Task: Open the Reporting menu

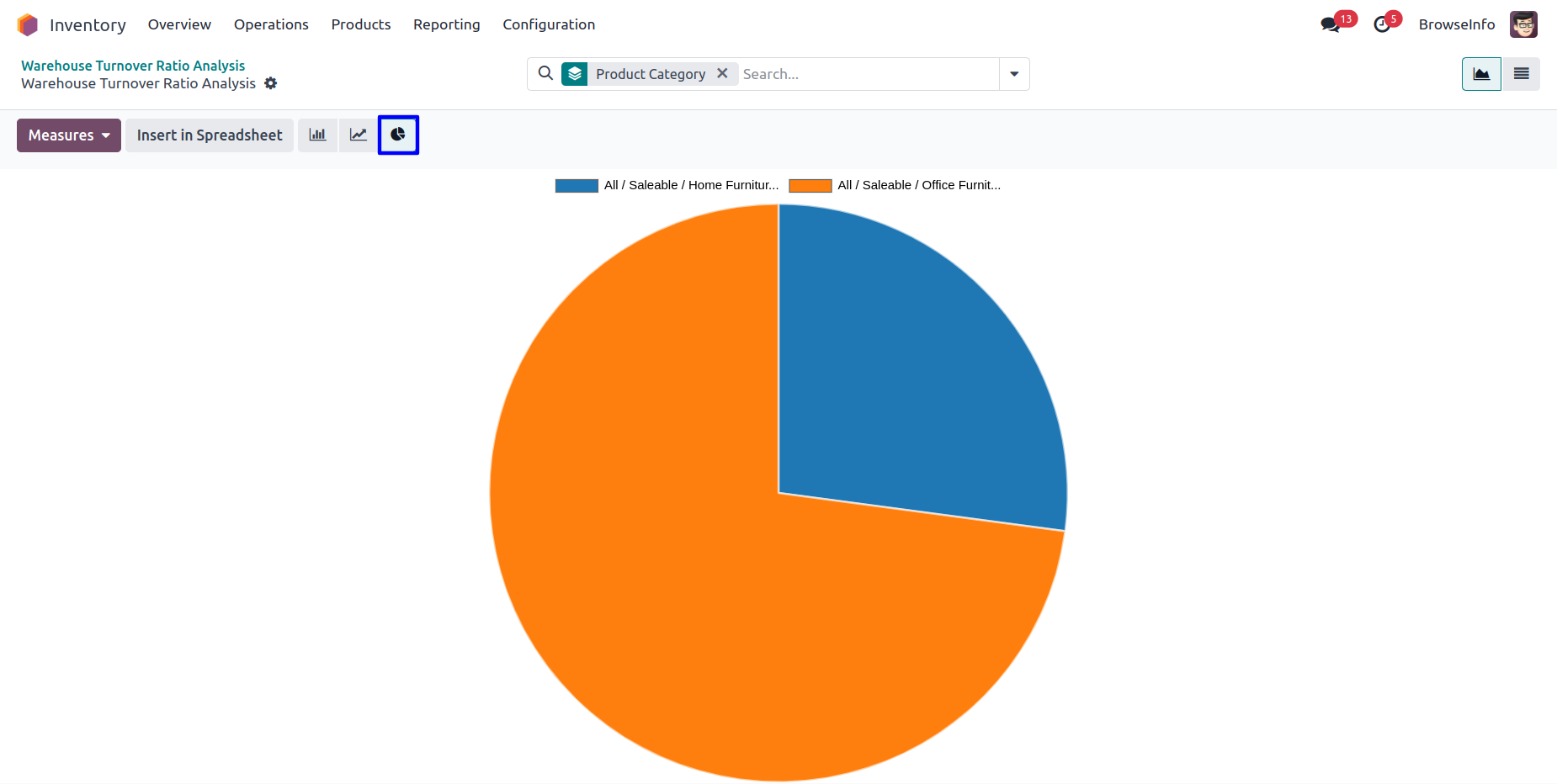Action: [x=446, y=24]
